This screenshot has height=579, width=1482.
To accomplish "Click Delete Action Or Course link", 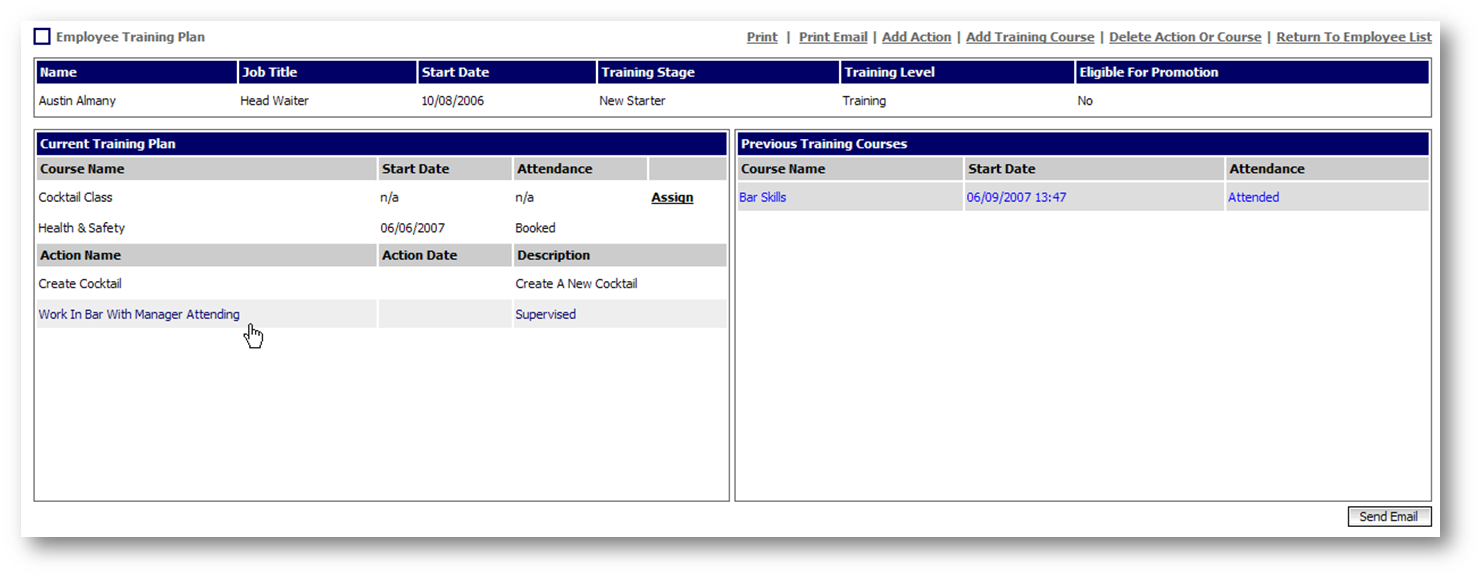I will [1184, 37].
